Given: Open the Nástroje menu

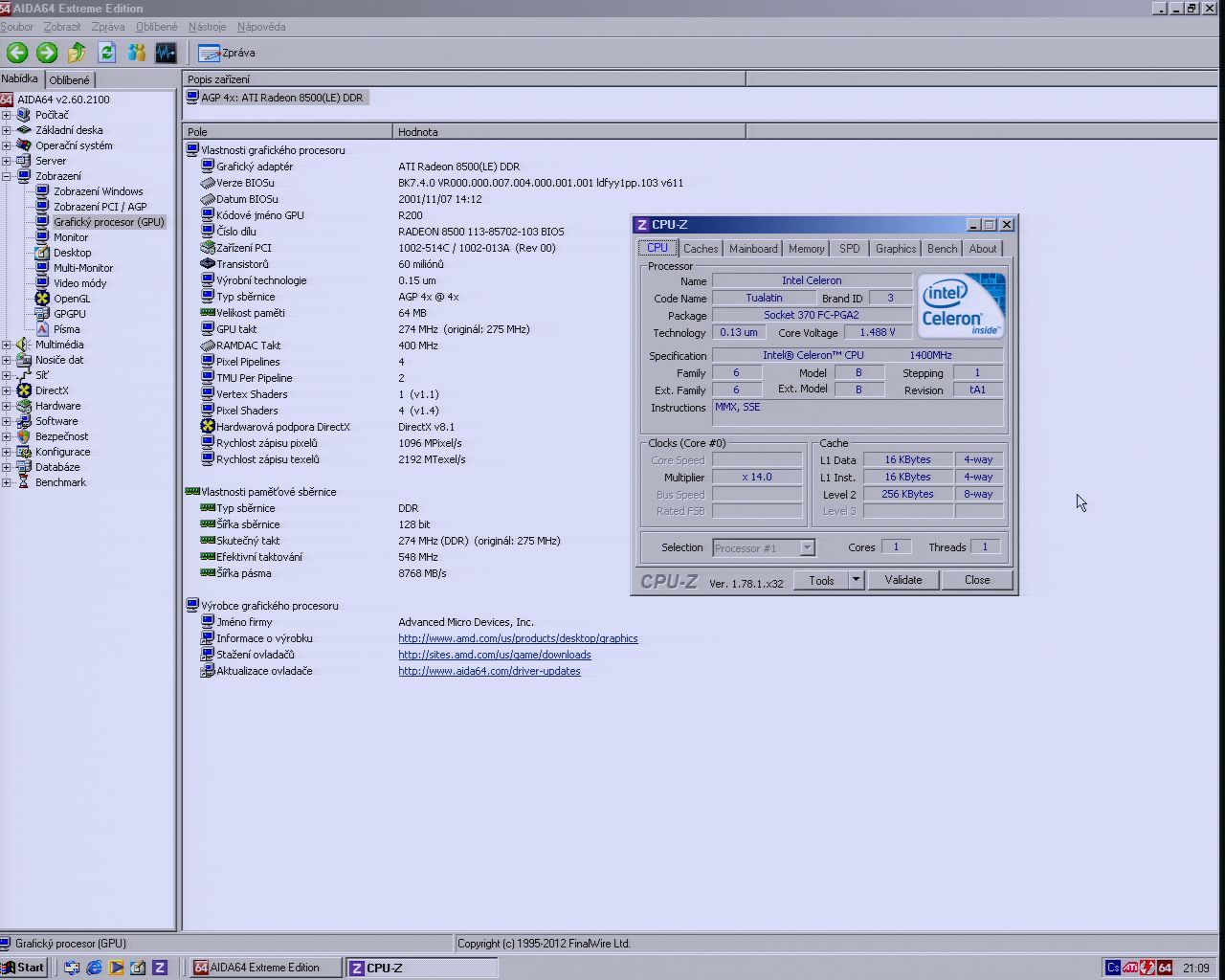Looking at the screenshot, I should pyautogui.click(x=208, y=27).
